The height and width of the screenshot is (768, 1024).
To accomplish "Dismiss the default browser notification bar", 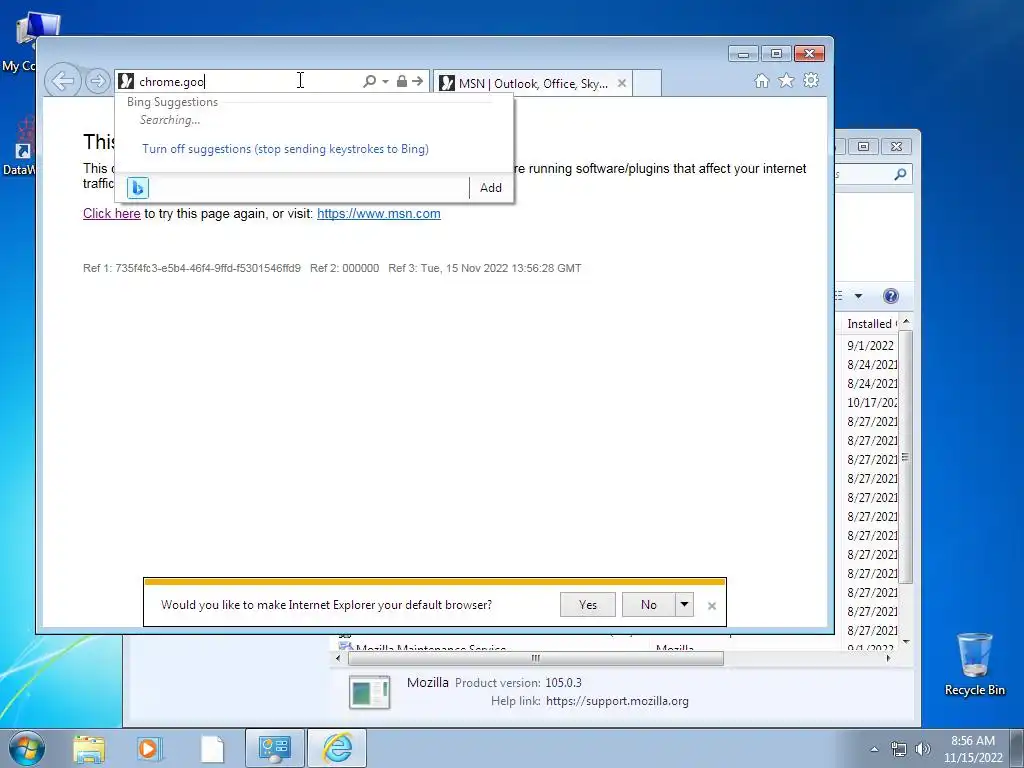I will click(x=712, y=606).
